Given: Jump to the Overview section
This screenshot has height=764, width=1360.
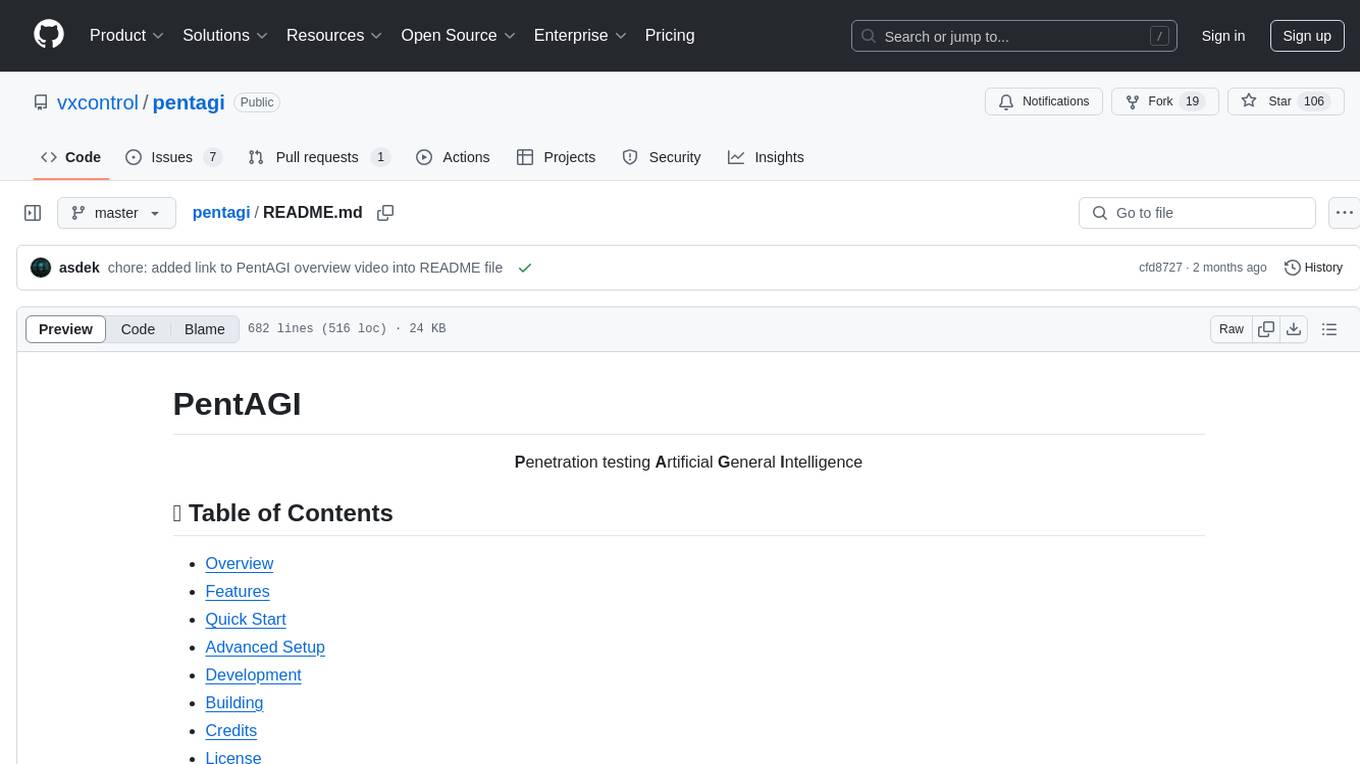Looking at the screenshot, I should pos(239,564).
